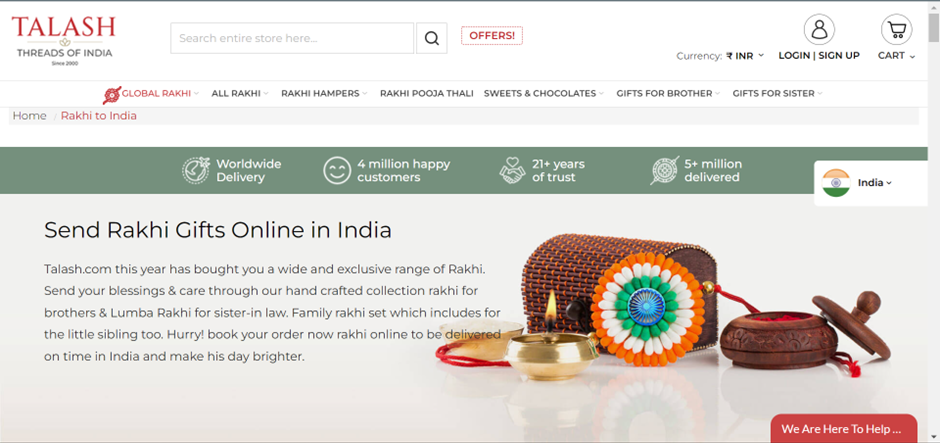Viewport: 940px width, 443px height.
Task: Open the INR currency dropdown
Action: [x=745, y=56]
